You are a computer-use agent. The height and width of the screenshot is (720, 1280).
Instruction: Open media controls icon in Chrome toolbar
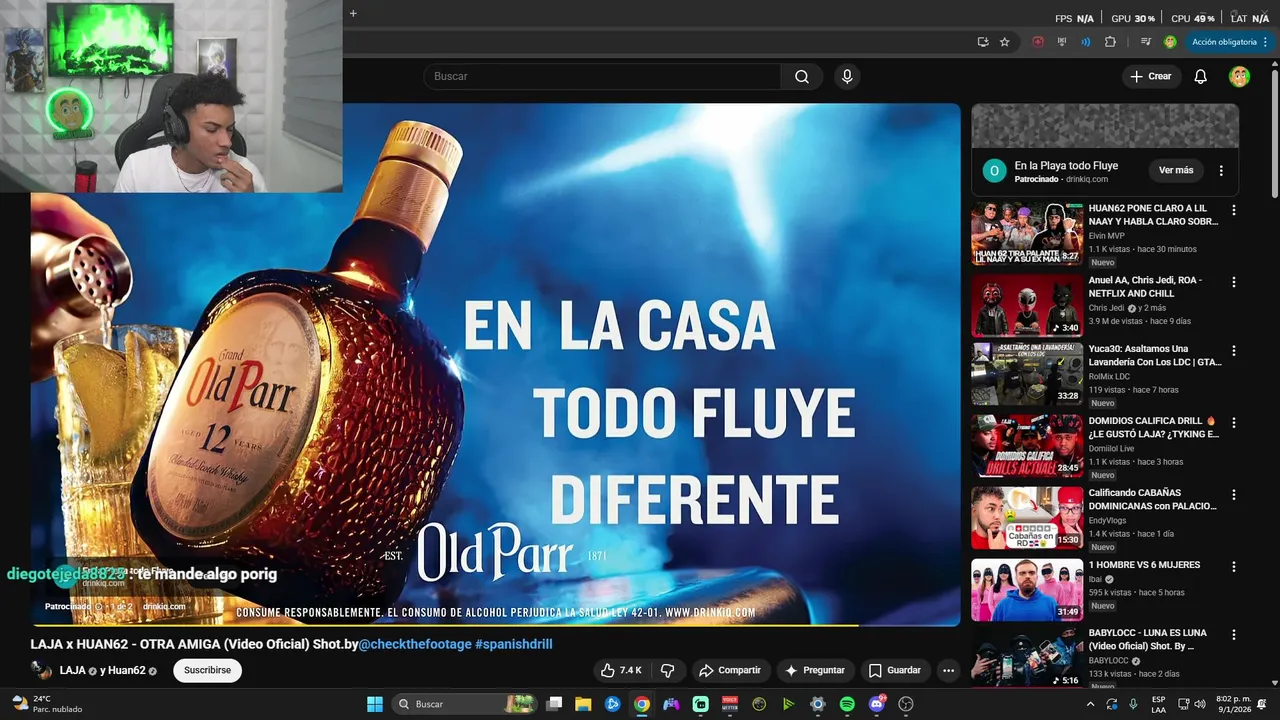[x=1145, y=42]
